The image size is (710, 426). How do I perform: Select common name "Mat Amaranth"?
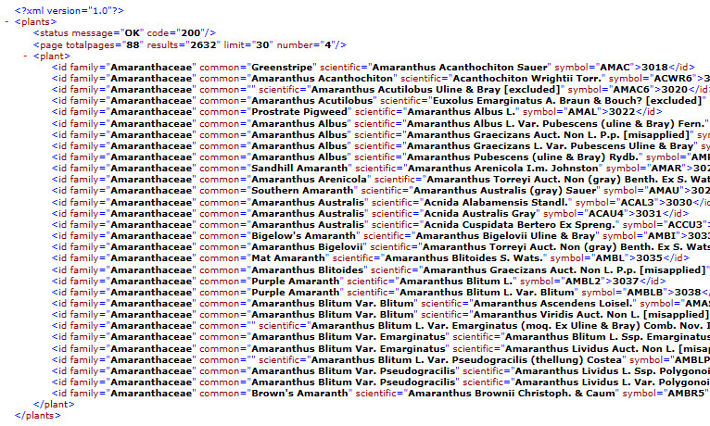[x=288, y=258]
